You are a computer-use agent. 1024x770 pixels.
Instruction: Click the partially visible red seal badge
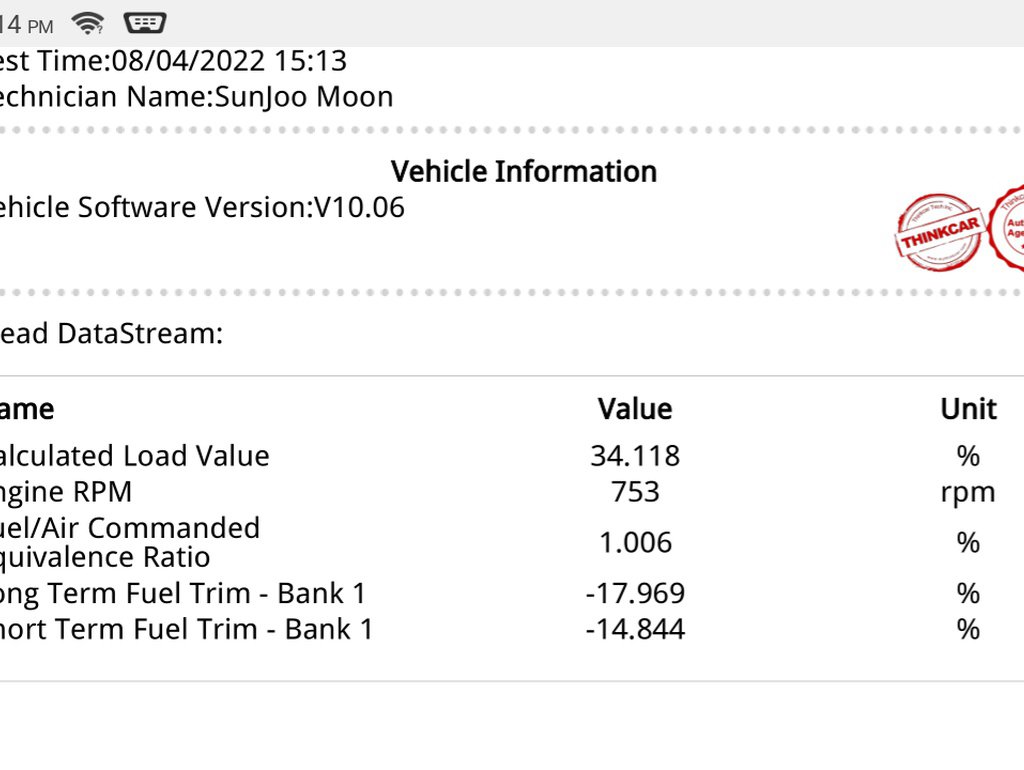point(1007,226)
